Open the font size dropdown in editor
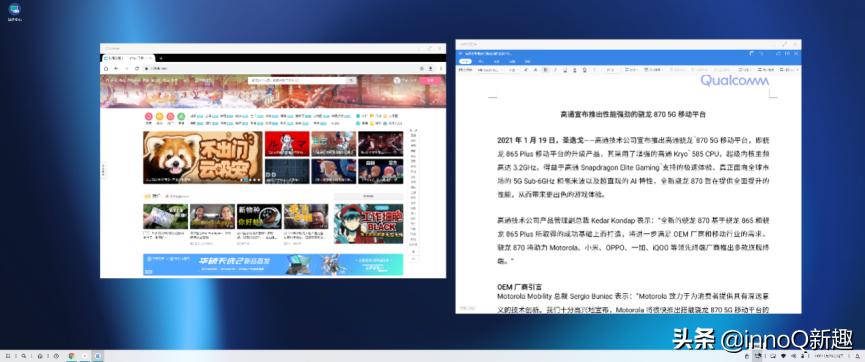The width and height of the screenshot is (865, 362). coord(513,70)
